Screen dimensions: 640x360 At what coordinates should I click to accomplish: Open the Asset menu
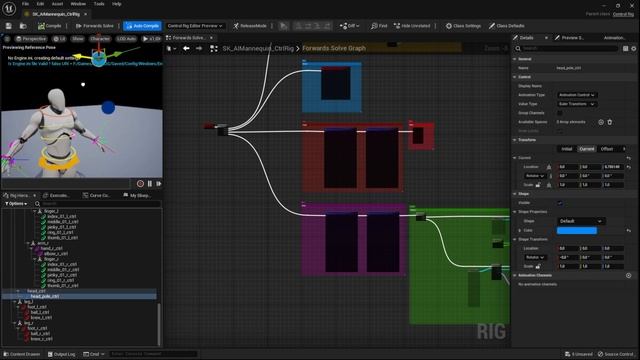point(57,4)
